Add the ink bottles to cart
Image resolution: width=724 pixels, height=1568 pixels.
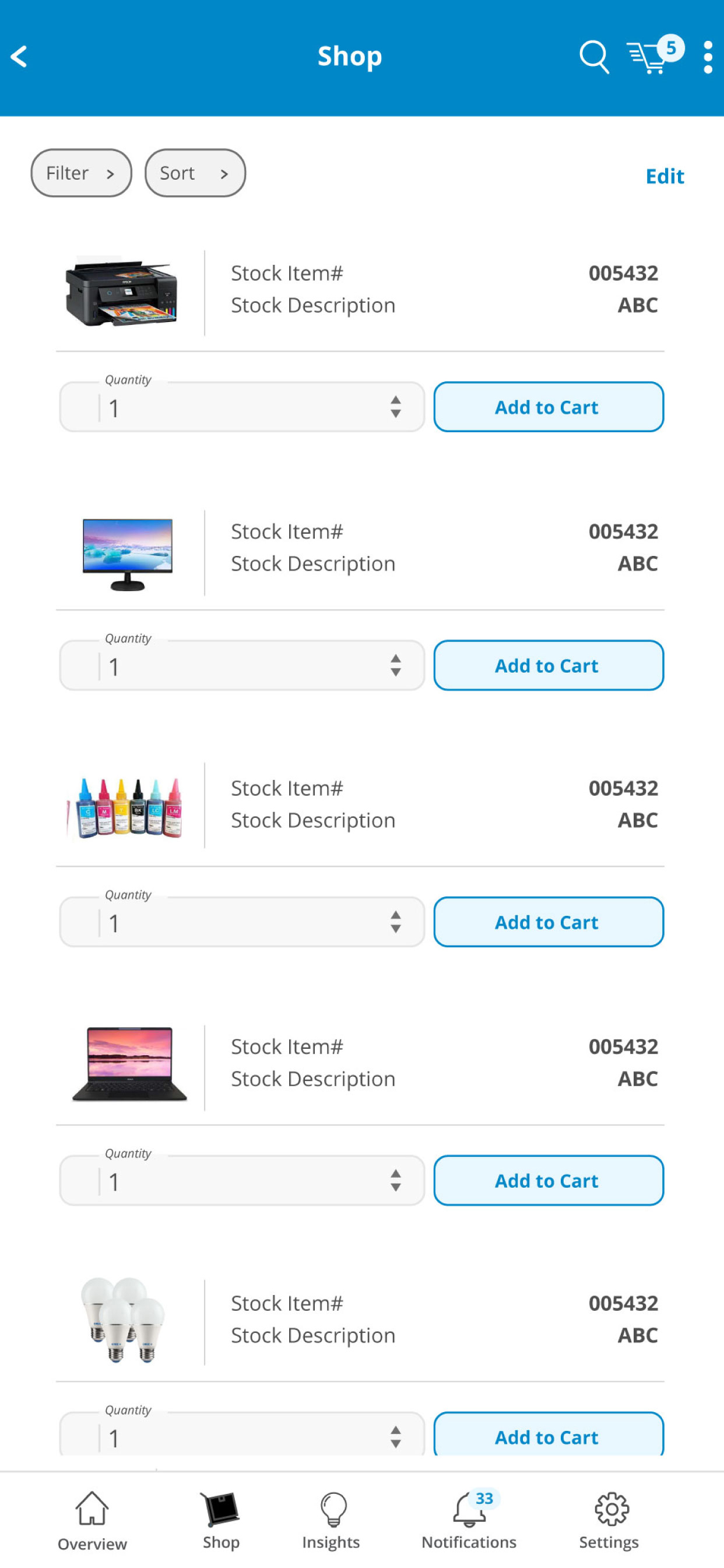[x=548, y=922]
